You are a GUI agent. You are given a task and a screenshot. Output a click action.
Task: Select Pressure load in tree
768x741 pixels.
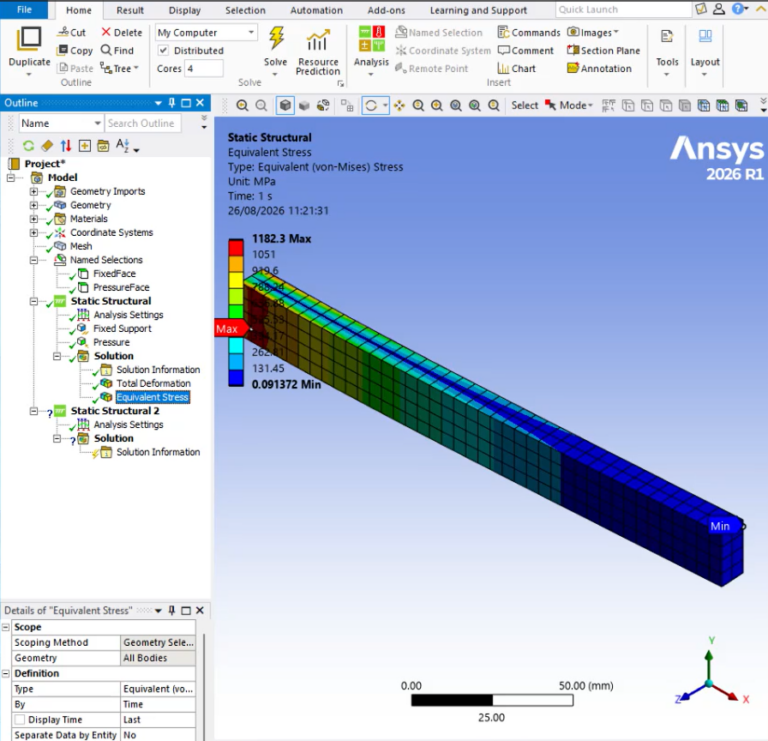[111, 342]
